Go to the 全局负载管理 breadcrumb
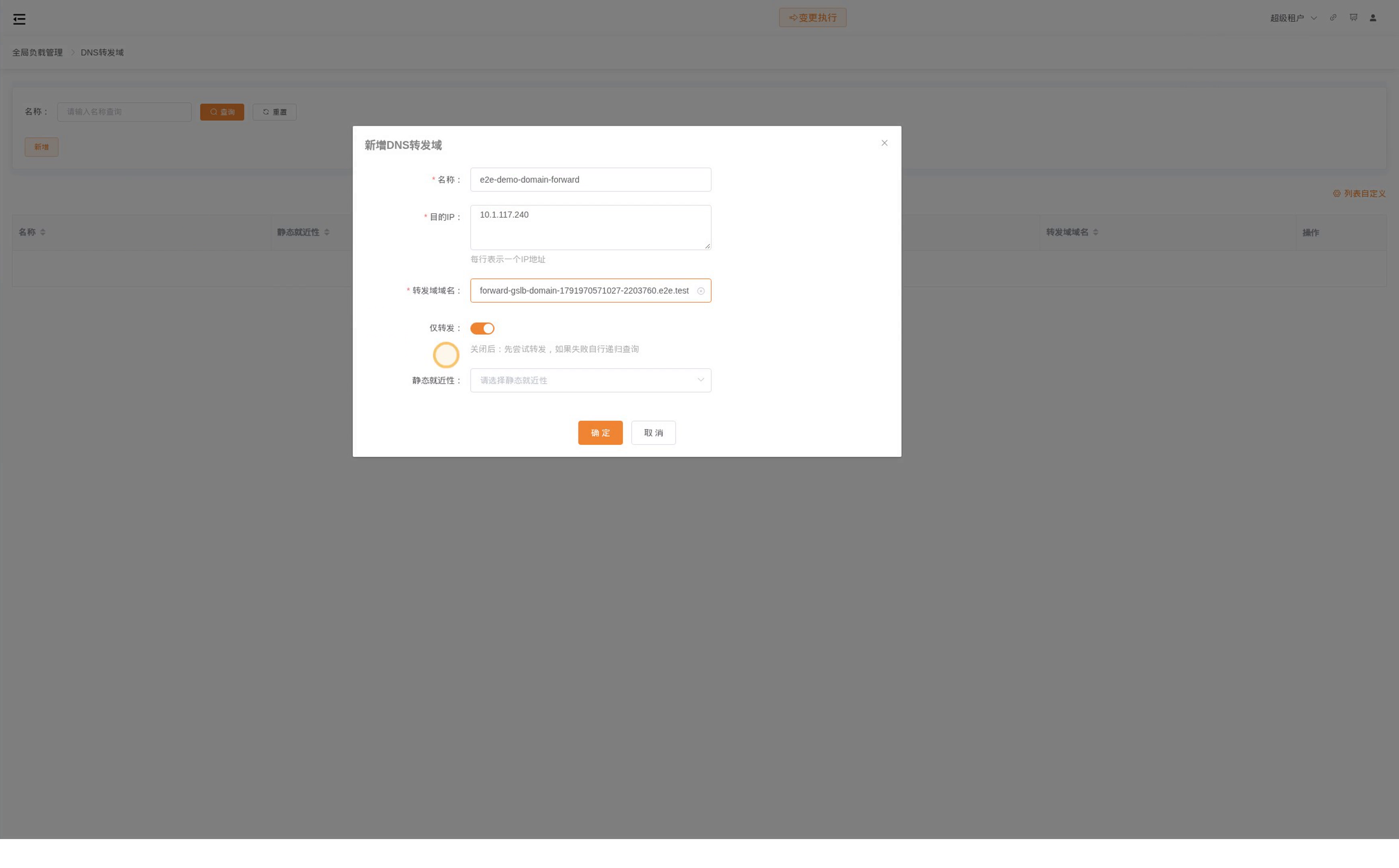 tap(37, 52)
